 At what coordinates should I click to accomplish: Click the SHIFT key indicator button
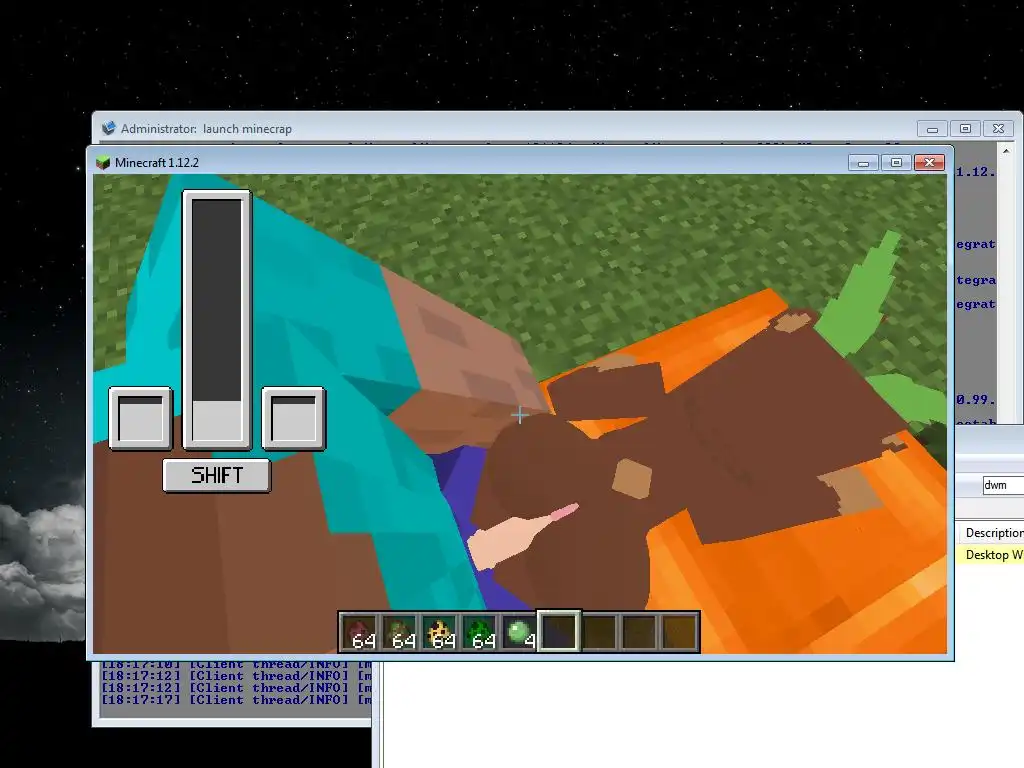coord(216,475)
